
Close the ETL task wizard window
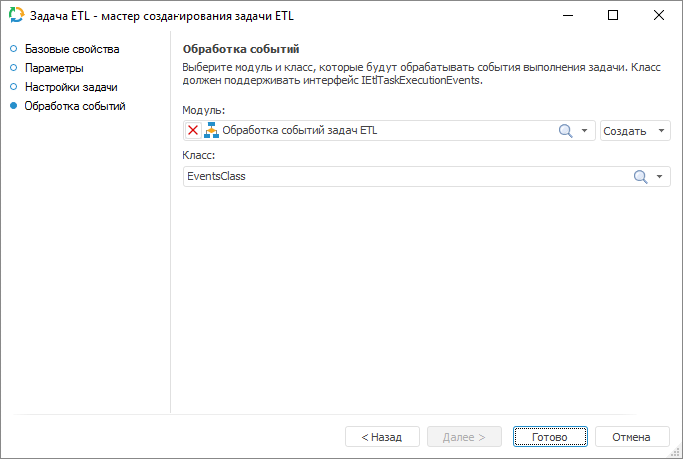(x=659, y=16)
